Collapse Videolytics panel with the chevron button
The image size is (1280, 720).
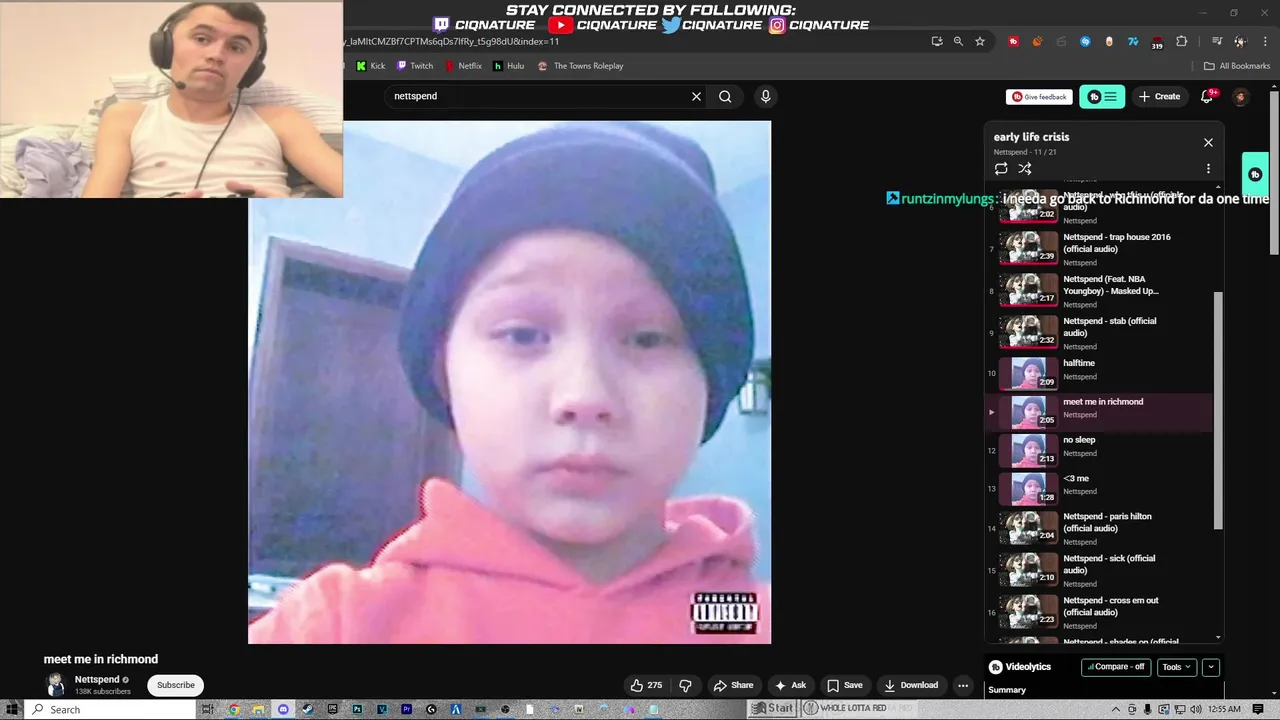(x=1211, y=667)
